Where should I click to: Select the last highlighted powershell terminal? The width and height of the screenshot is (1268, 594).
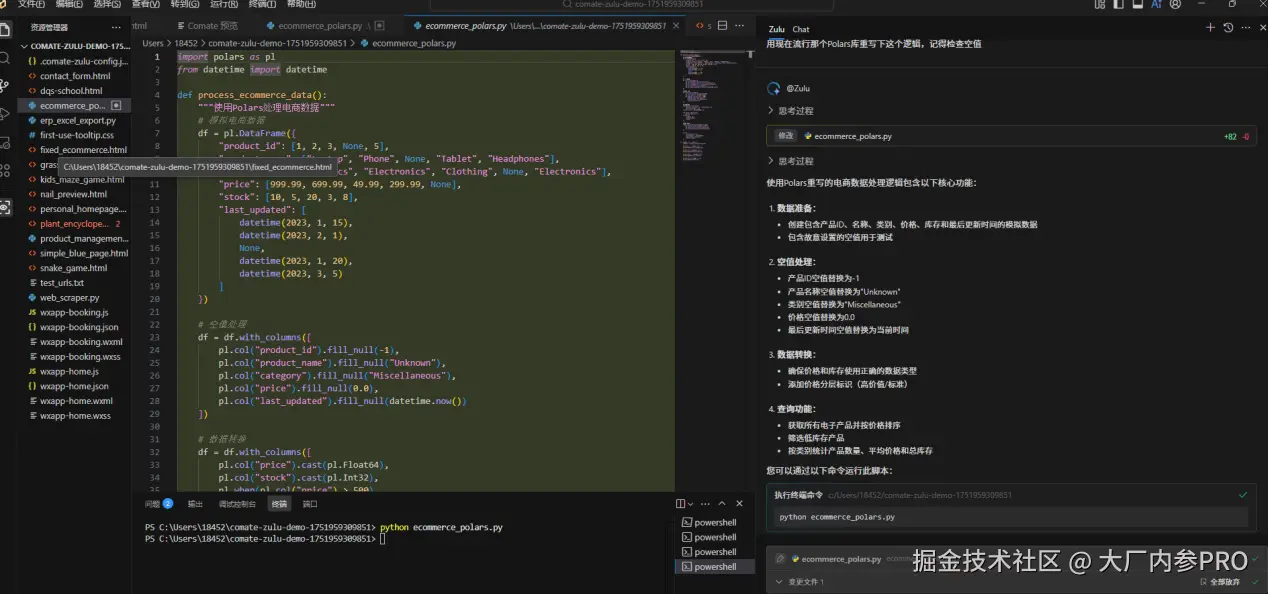(715, 567)
